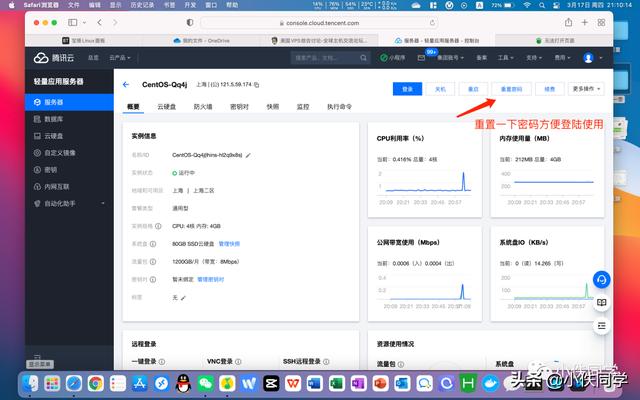Edit the 标签 value with the pencil icon
Image resolution: width=640 pixels, height=400 pixels.
point(183,298)
